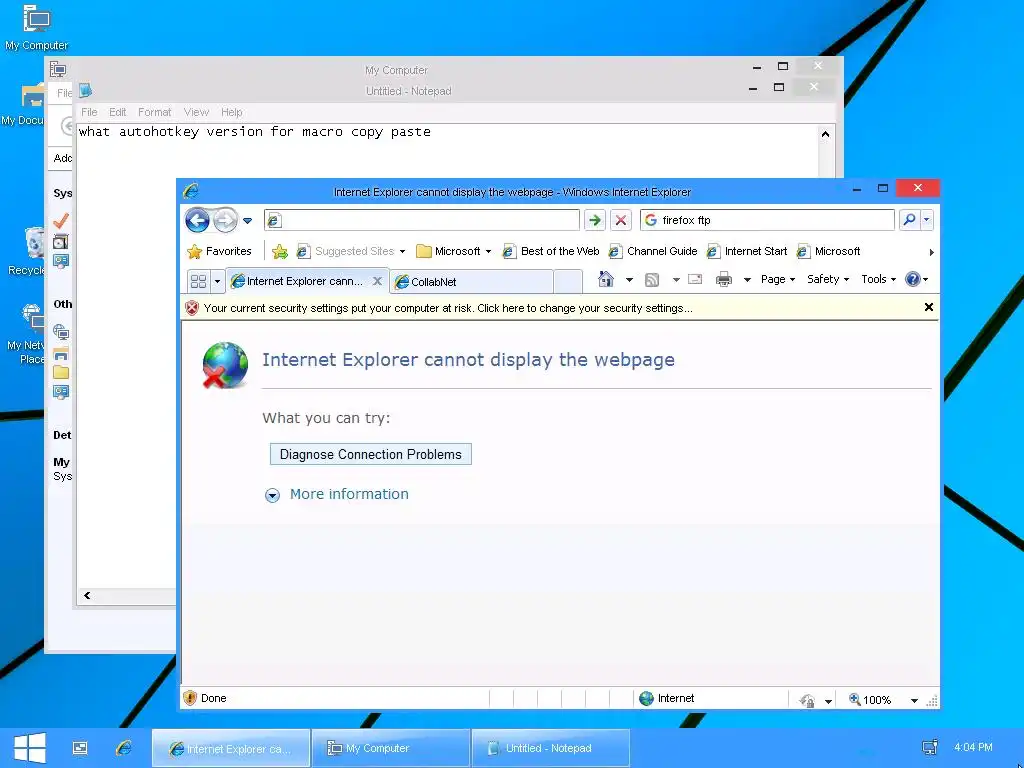
Task: Open the Internet Start favorite link
Action: tap(747, 251)
